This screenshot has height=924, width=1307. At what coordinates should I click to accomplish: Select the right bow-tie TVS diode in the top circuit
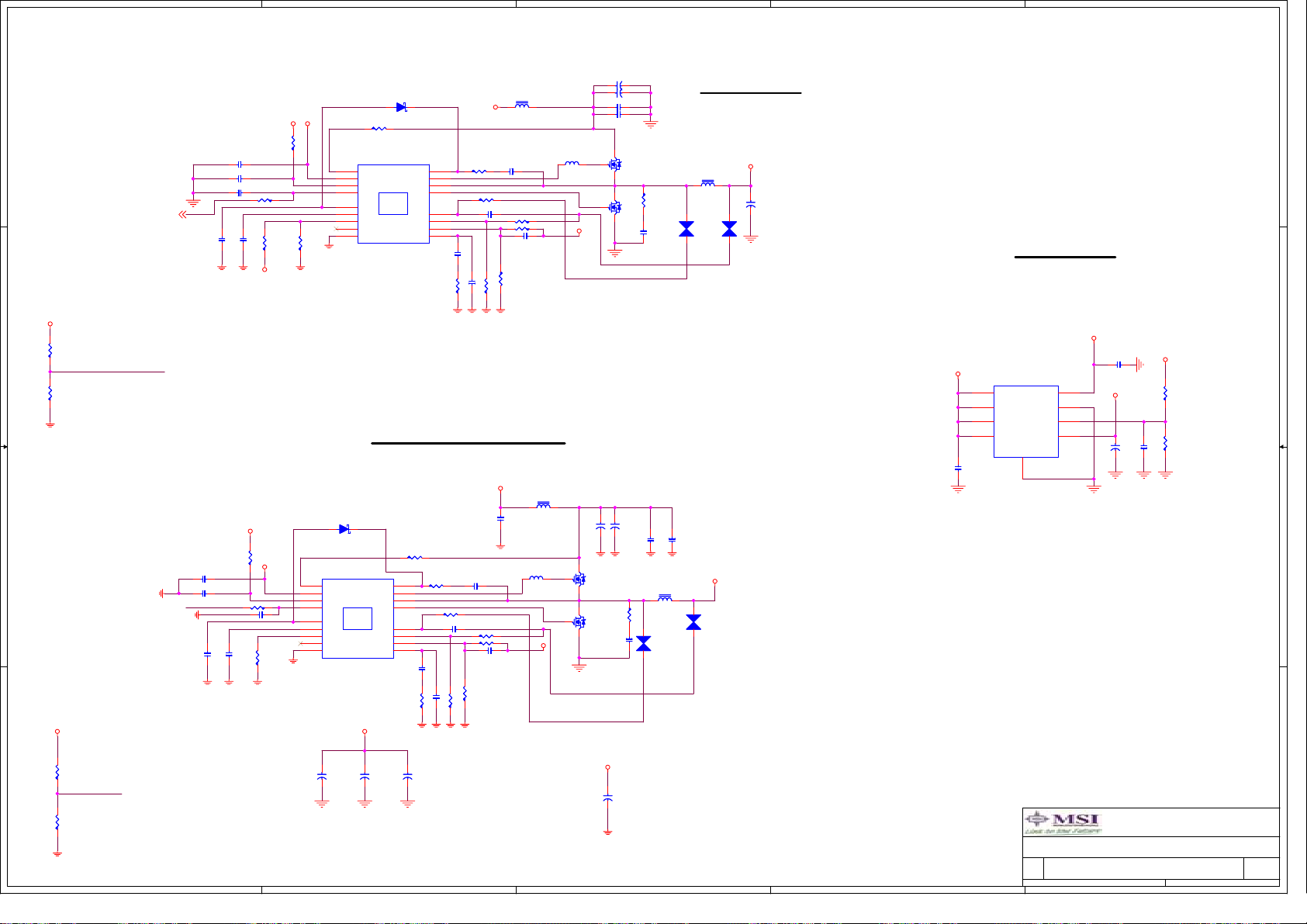click(729, 229)
